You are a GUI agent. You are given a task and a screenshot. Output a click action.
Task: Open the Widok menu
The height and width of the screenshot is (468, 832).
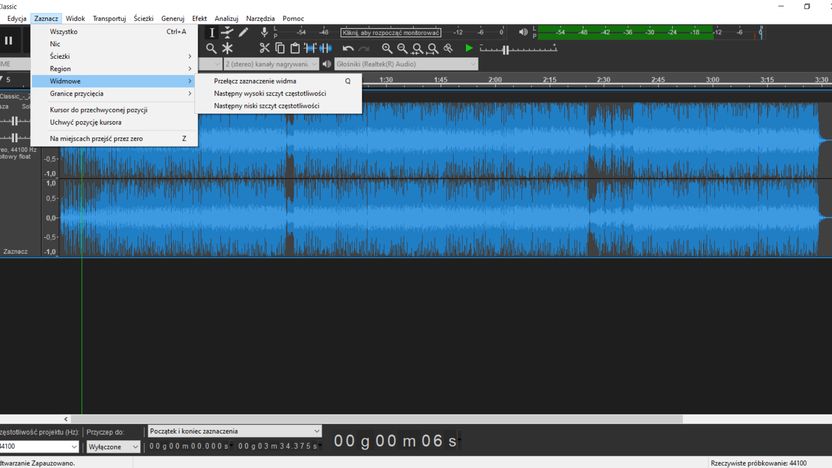pos(75,19)
